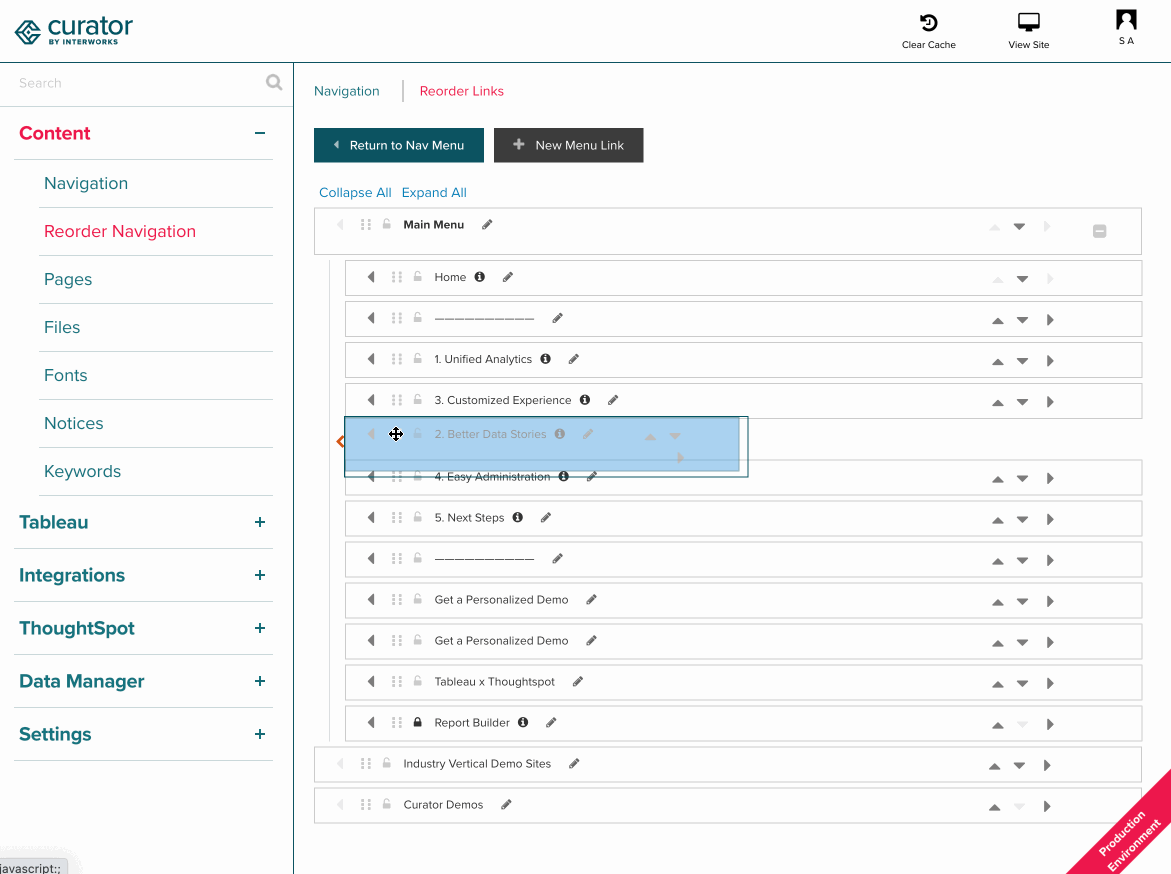Viewport: 1171px width, 874px height.
Task: Expand the Settings sidebar section
Action: (260, 734)
